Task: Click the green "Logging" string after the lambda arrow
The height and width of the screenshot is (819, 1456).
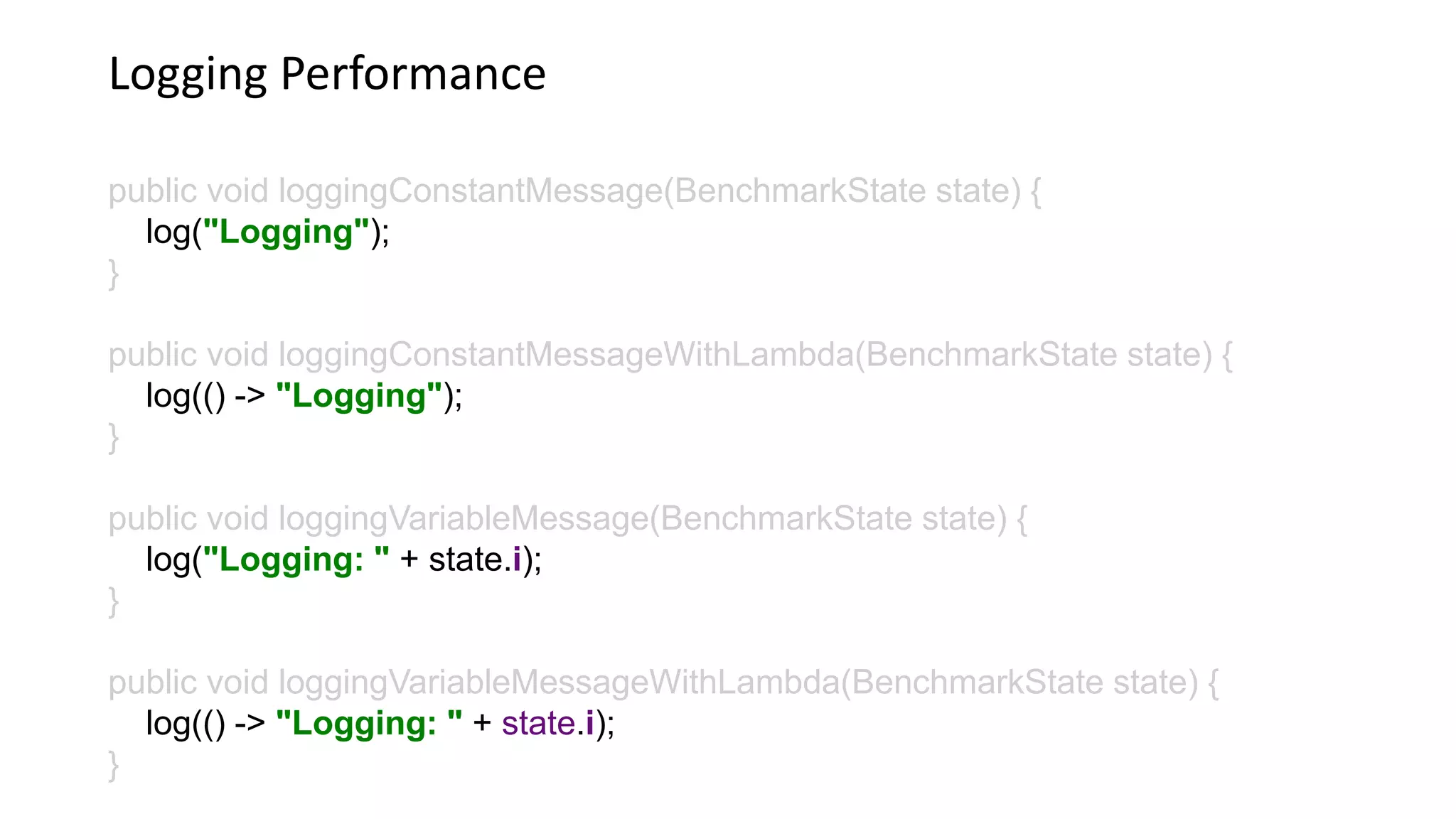Action: click(359, 396)
